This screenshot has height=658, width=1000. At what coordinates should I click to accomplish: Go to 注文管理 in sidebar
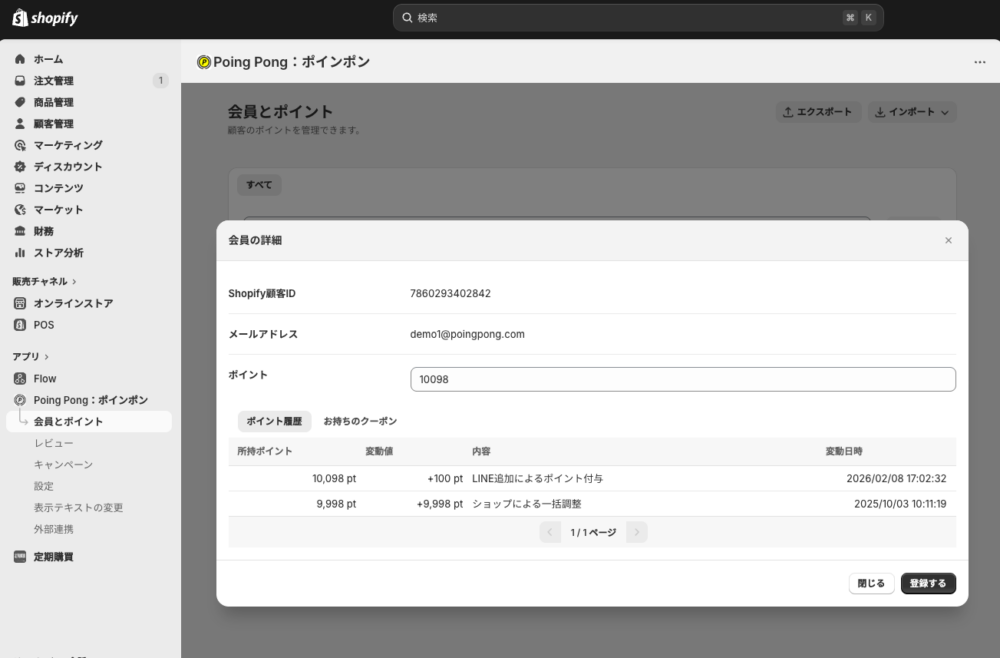pyautogui.click(x=53, y=81)
